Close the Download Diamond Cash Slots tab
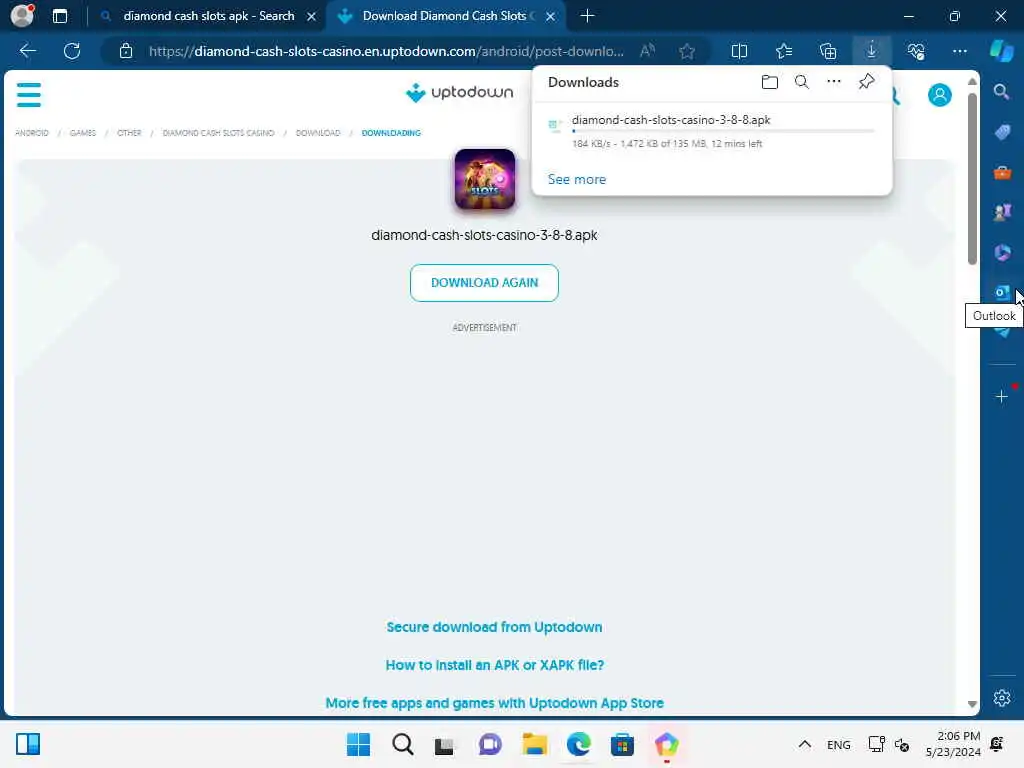The image size is (1024, 768). [x=551, y=16]
